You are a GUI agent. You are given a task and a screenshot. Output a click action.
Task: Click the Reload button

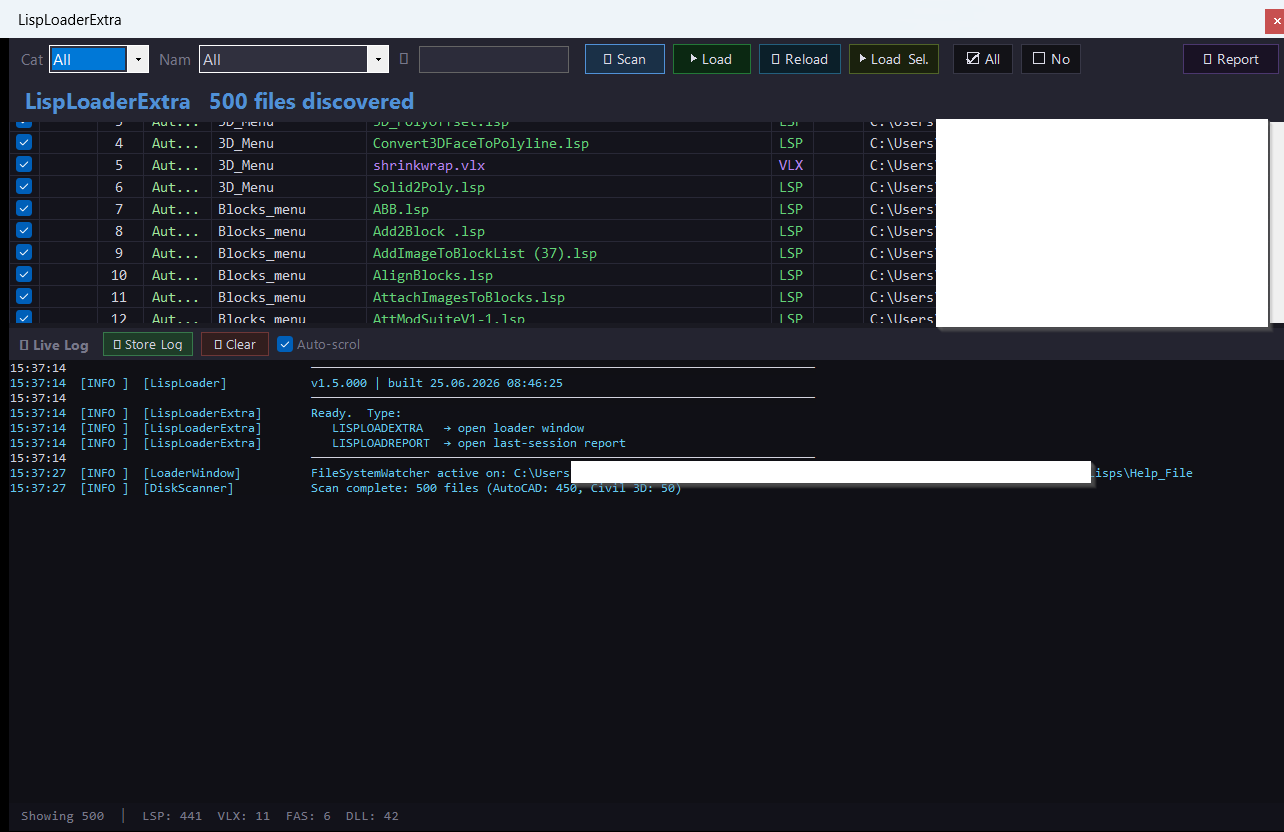[x=800, y=60]
